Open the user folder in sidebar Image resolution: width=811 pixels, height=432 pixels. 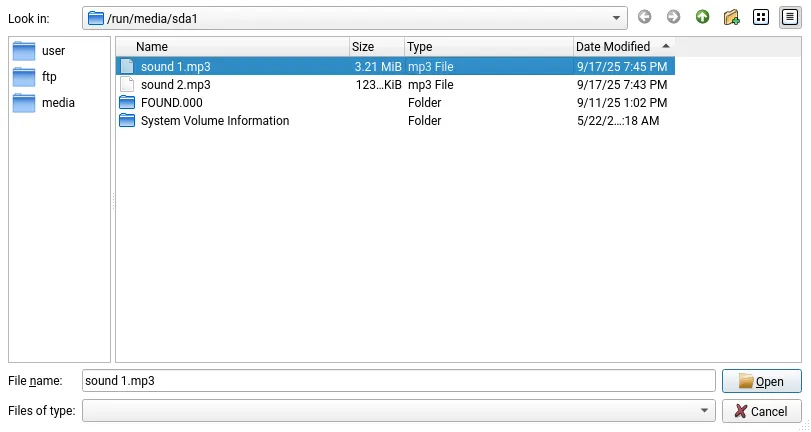pos(53,51)
